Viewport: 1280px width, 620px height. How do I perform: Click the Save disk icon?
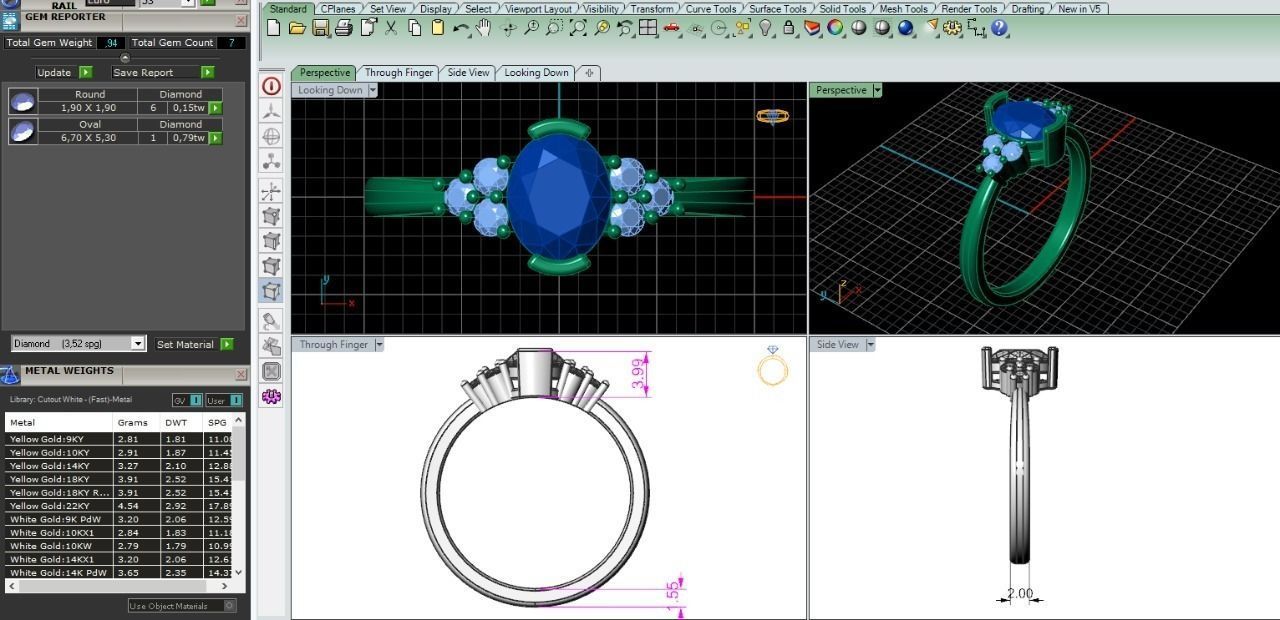(320, 28)
